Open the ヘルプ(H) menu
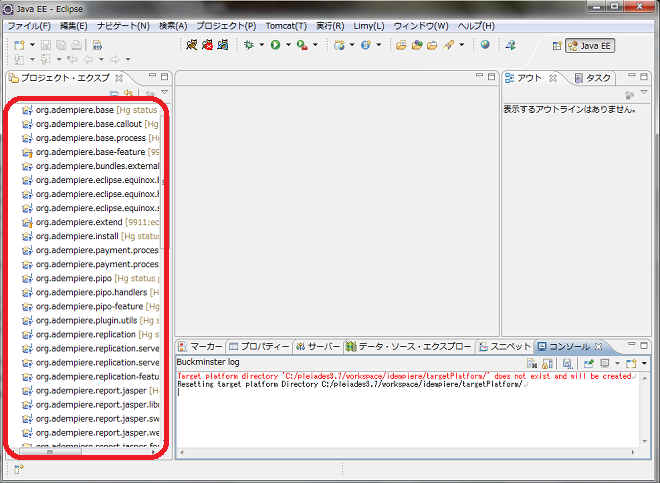The height and width of the screenshot is (483, 660). click(476, 26)
